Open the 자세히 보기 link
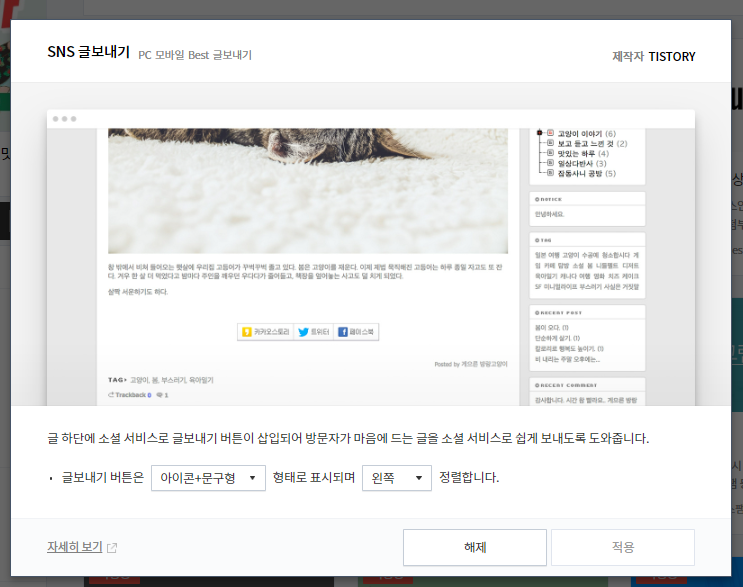Image resolution: width=743 pixels, height=587 pixels. tap(75, 547)
